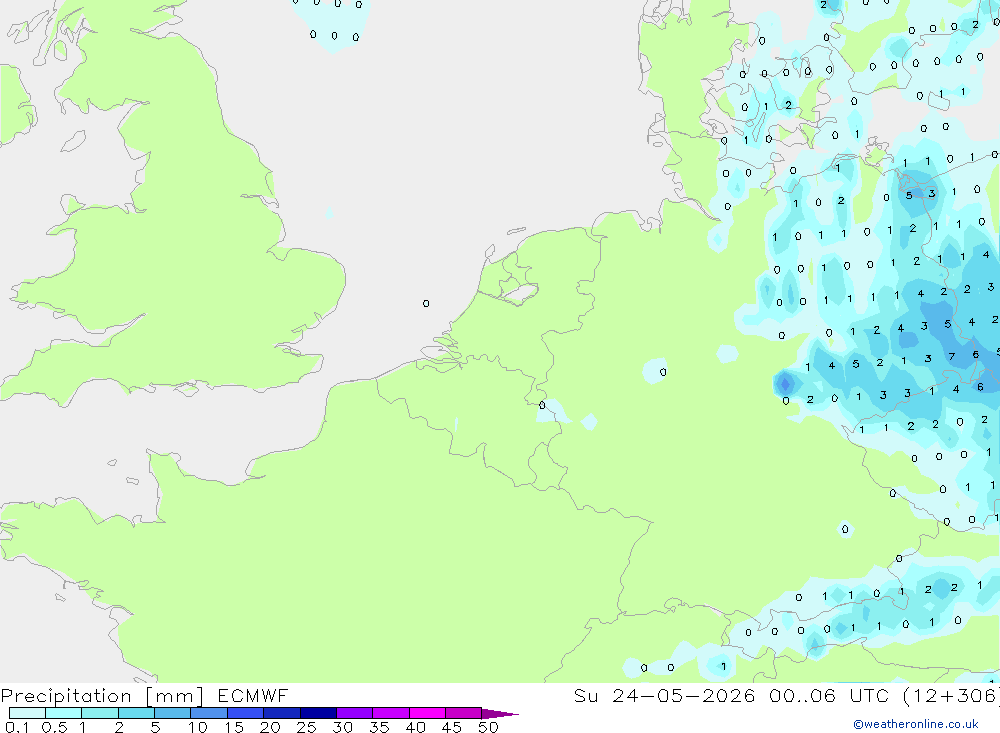Screen dimensions: 1000x733
Task: Click the legend label '0.5'
Action: pyautogui.click(x=54, y=727)
